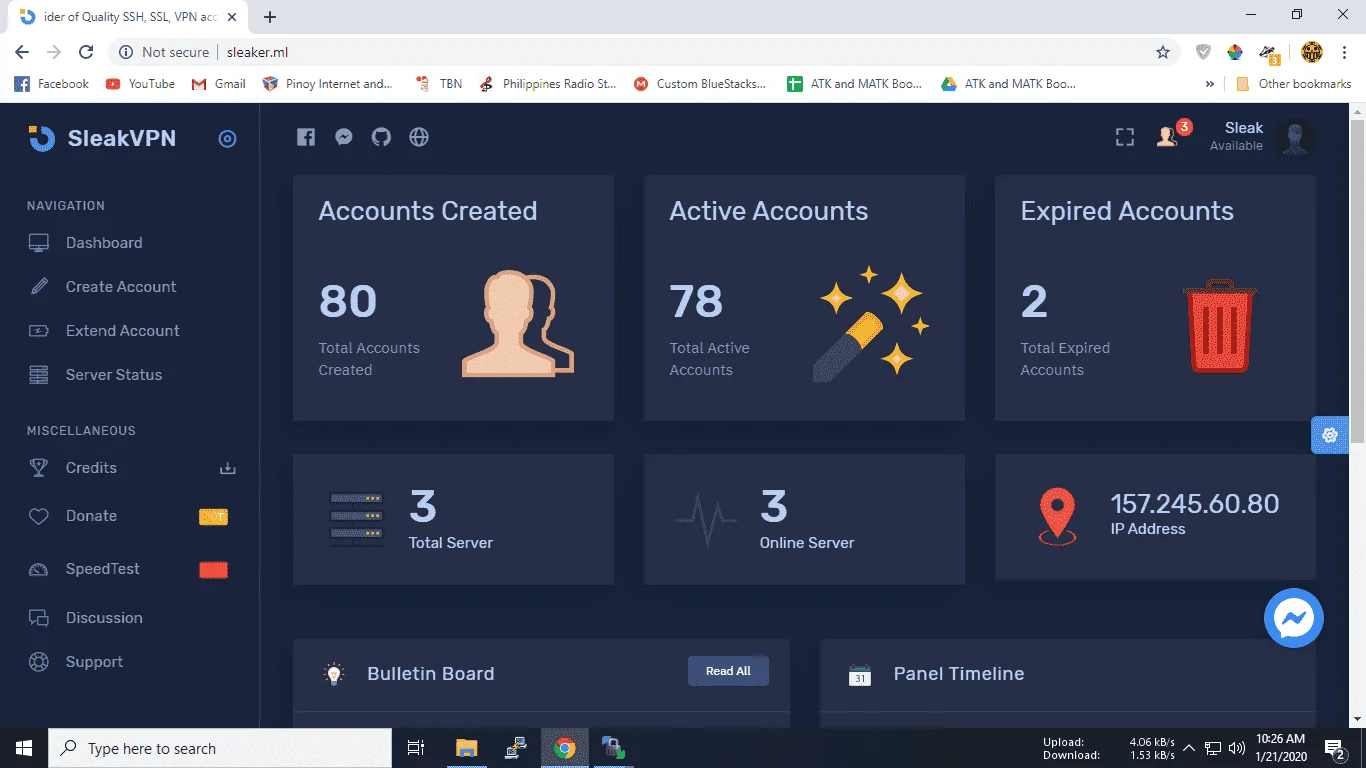1366x768 pixels.
Task: Click the pulse icon in Online Server
Action: [706, 520]
